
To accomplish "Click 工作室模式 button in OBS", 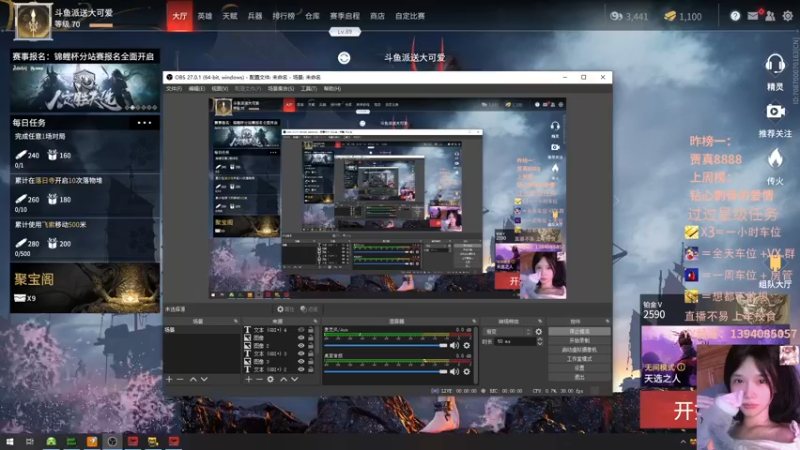I will [579, 359].
